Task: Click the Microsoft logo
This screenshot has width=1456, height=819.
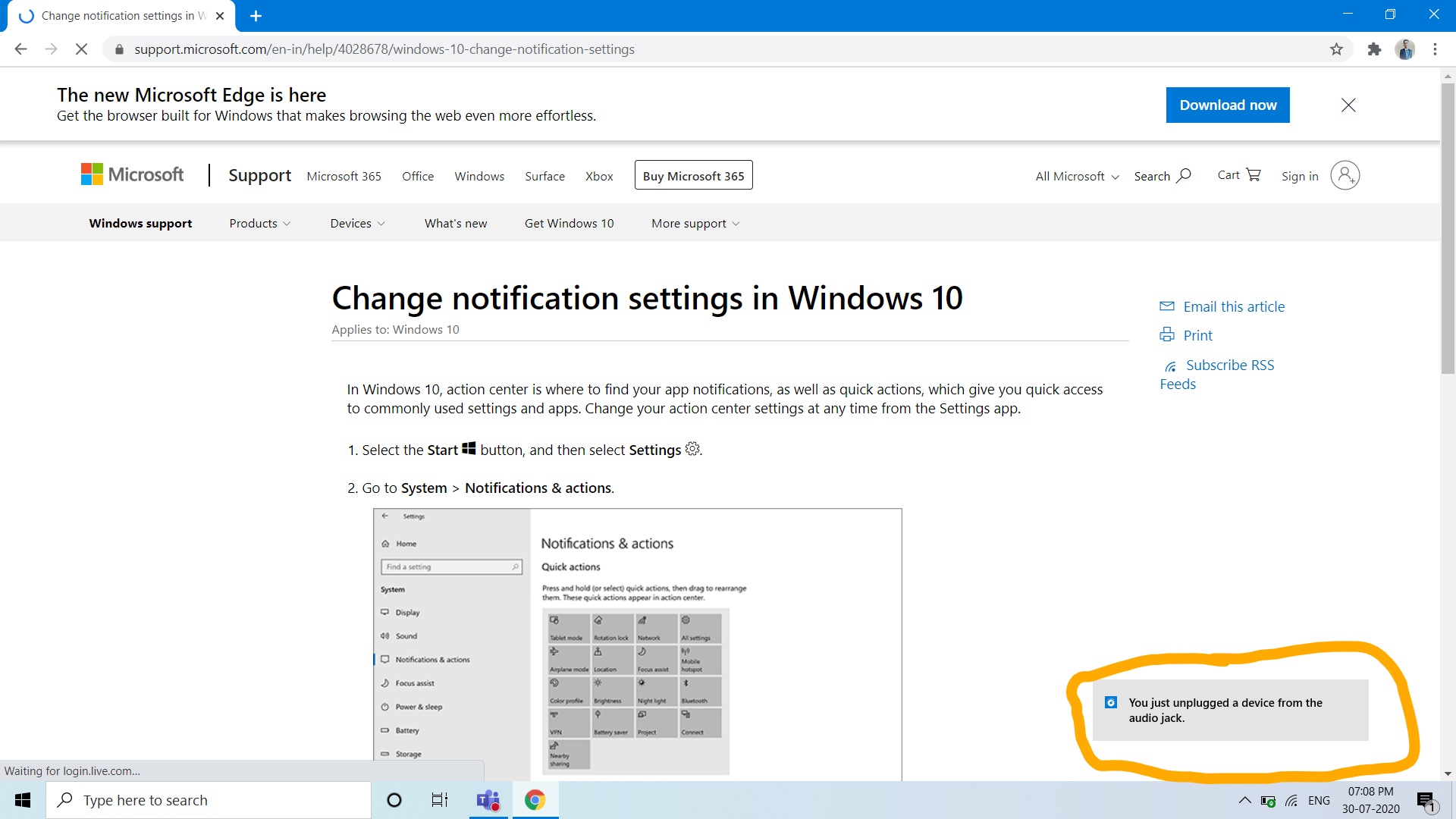Action: (x=132, y=174)
